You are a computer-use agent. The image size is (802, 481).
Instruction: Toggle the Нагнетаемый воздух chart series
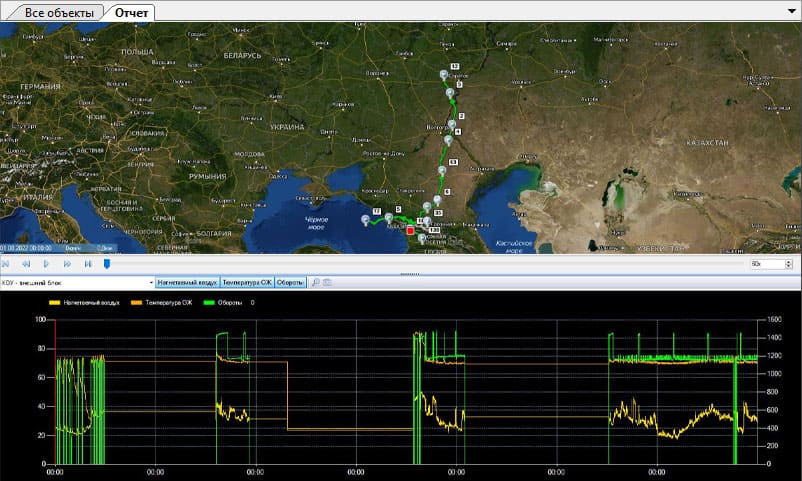187,283
